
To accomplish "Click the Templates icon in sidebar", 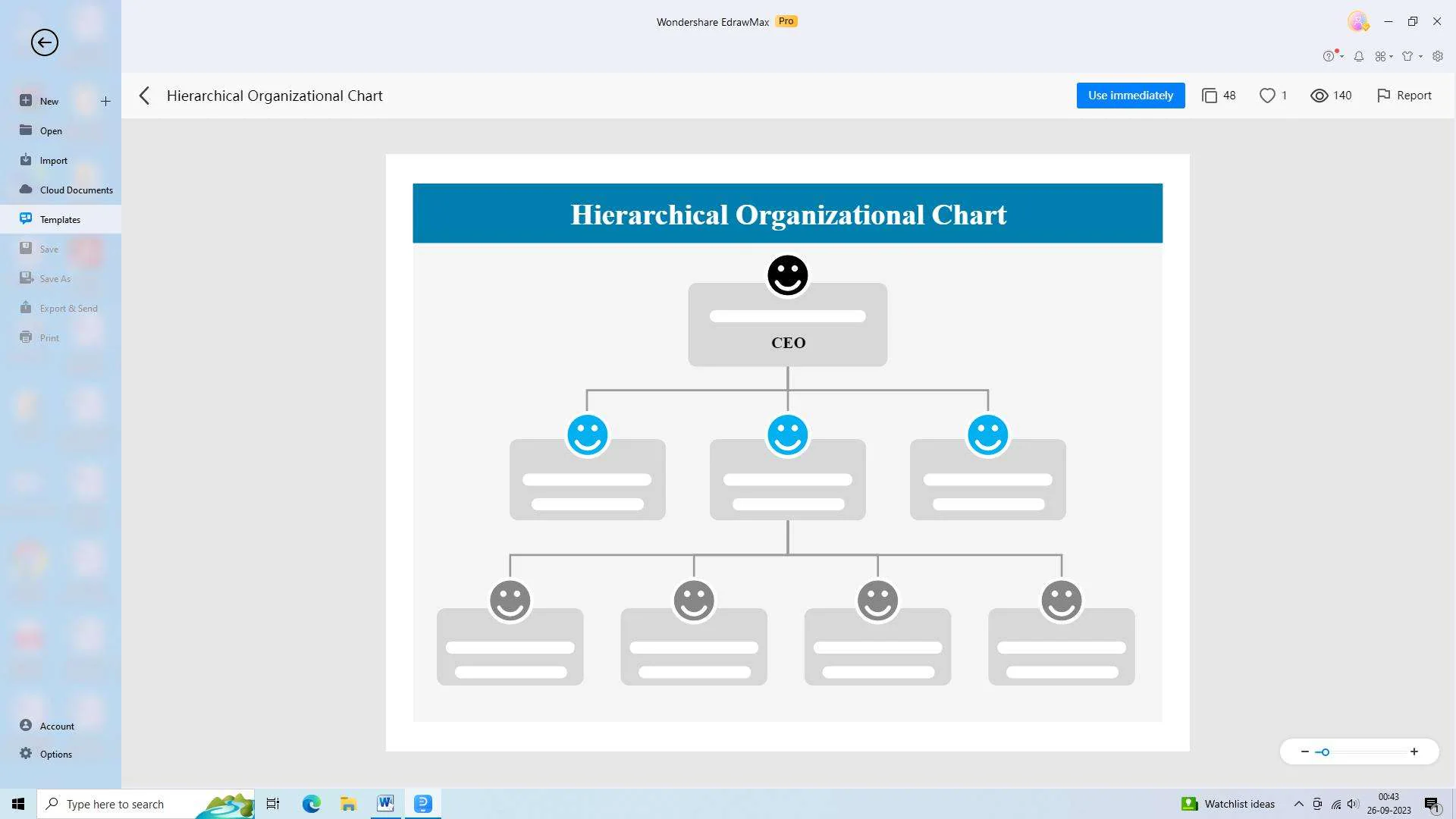I will 25,218.
